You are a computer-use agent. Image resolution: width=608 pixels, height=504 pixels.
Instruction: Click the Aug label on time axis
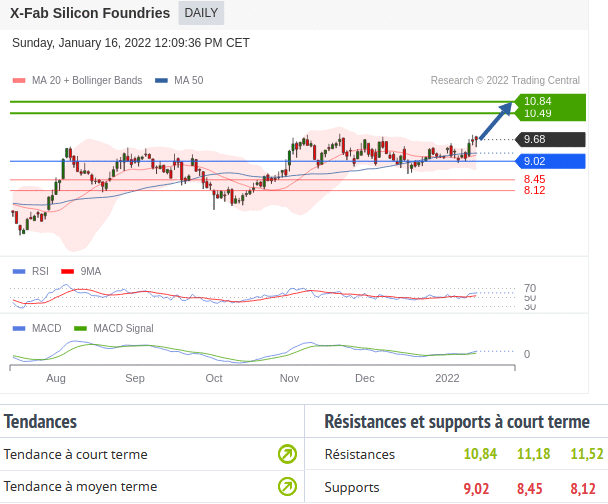click(56, 378)
